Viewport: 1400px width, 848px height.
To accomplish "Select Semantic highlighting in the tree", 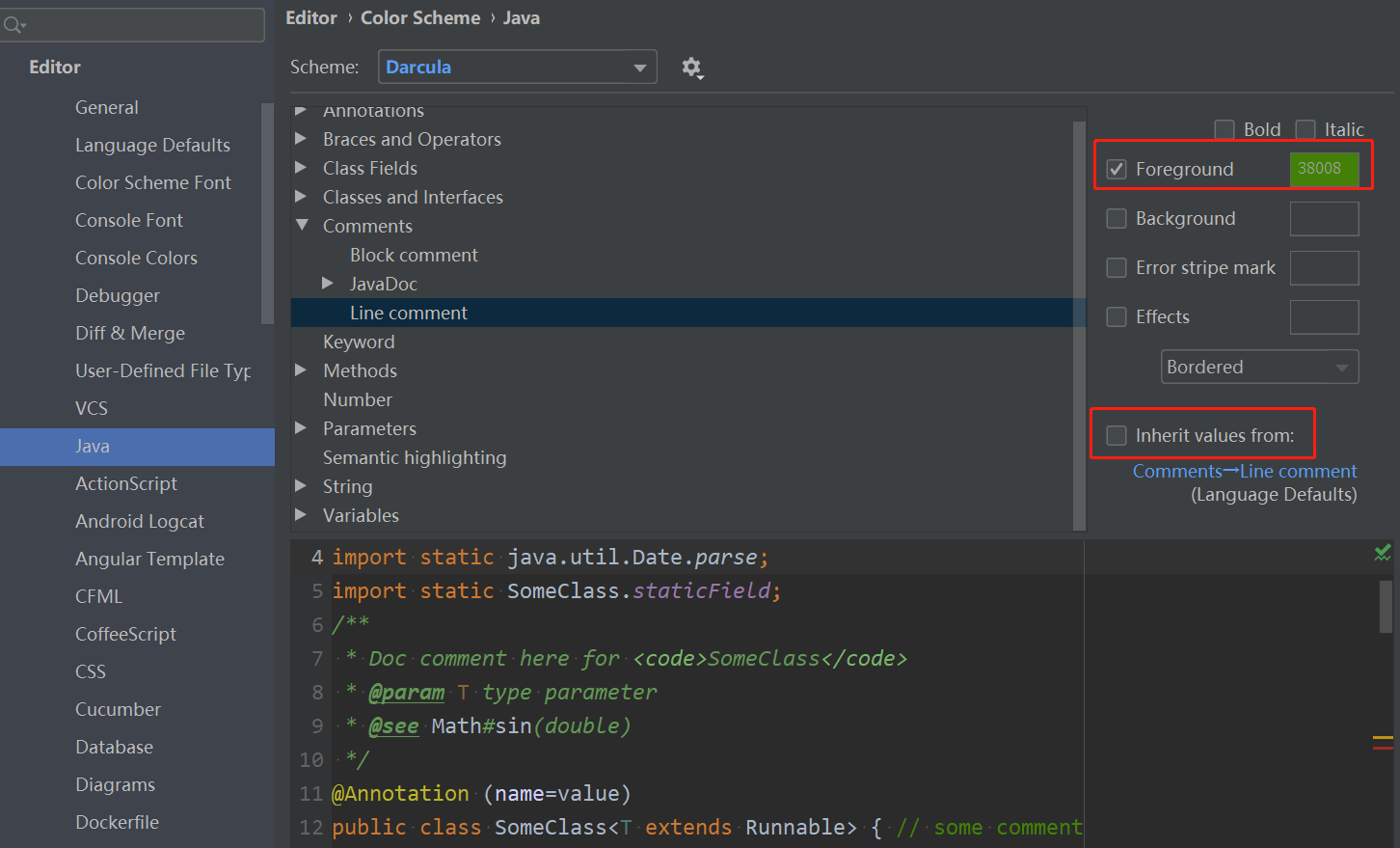I will point(415,457).
